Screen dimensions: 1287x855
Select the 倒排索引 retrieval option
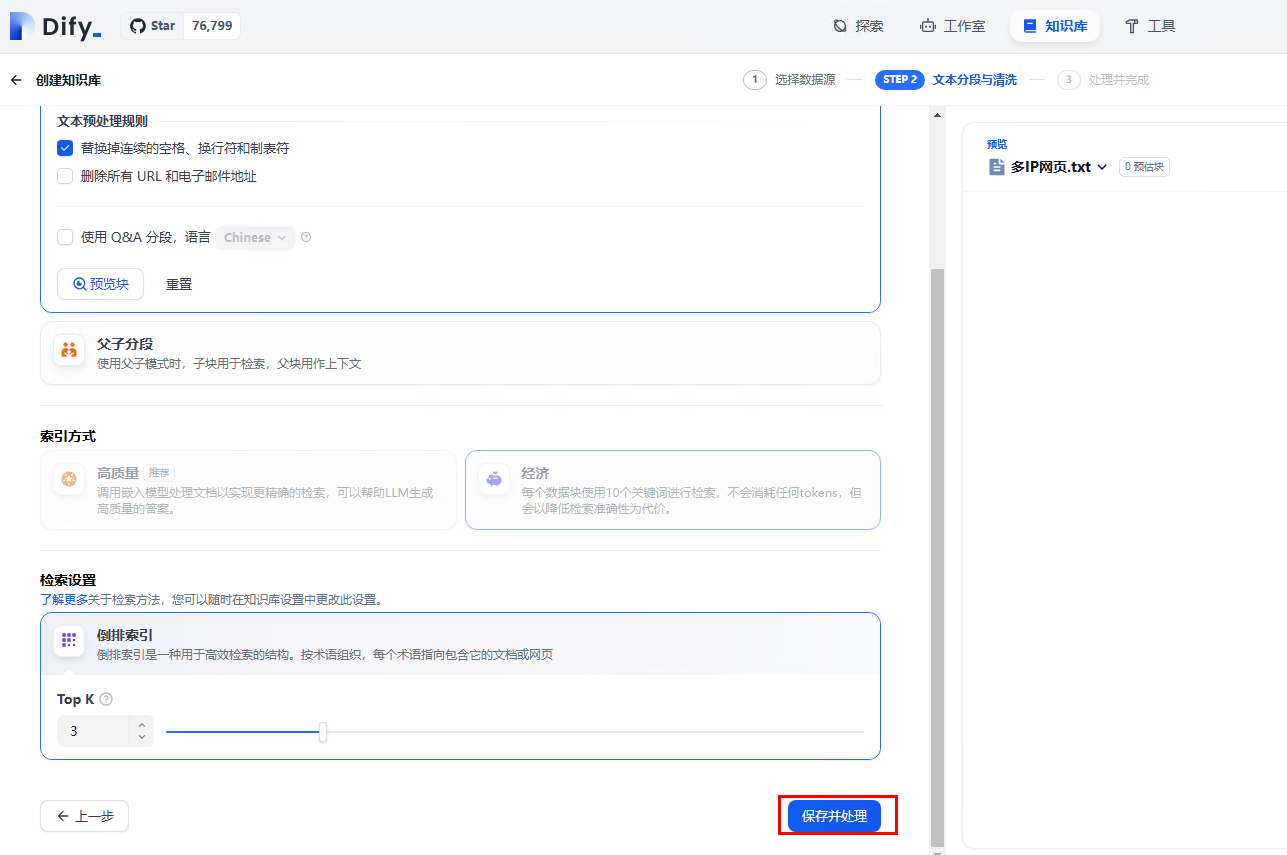pyautogui.click(x=460, y=644)
